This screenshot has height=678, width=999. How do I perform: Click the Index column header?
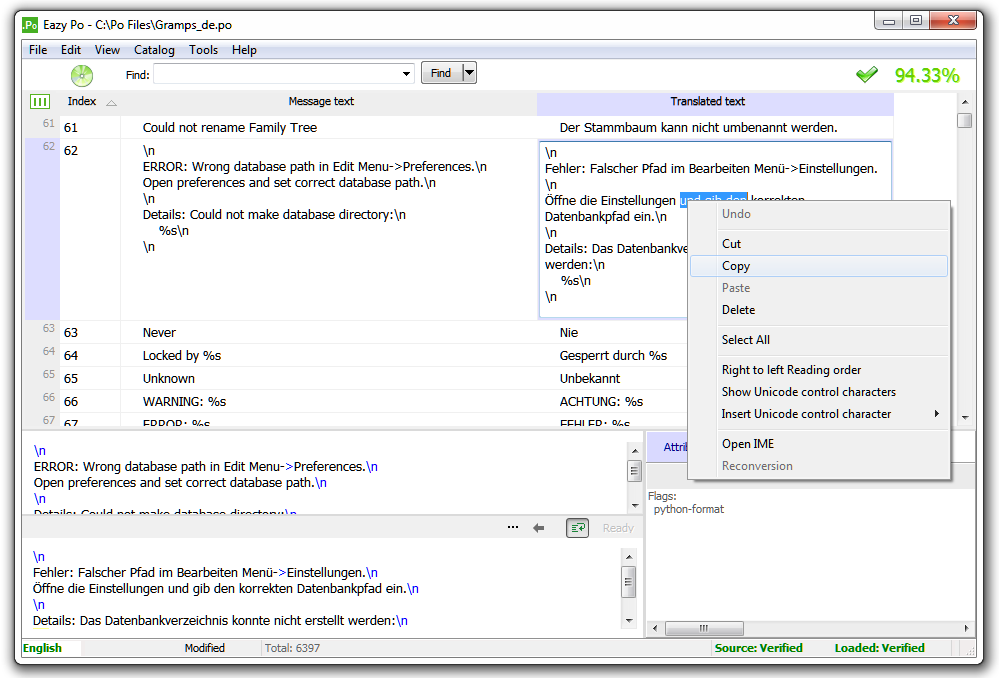[82, 101]
